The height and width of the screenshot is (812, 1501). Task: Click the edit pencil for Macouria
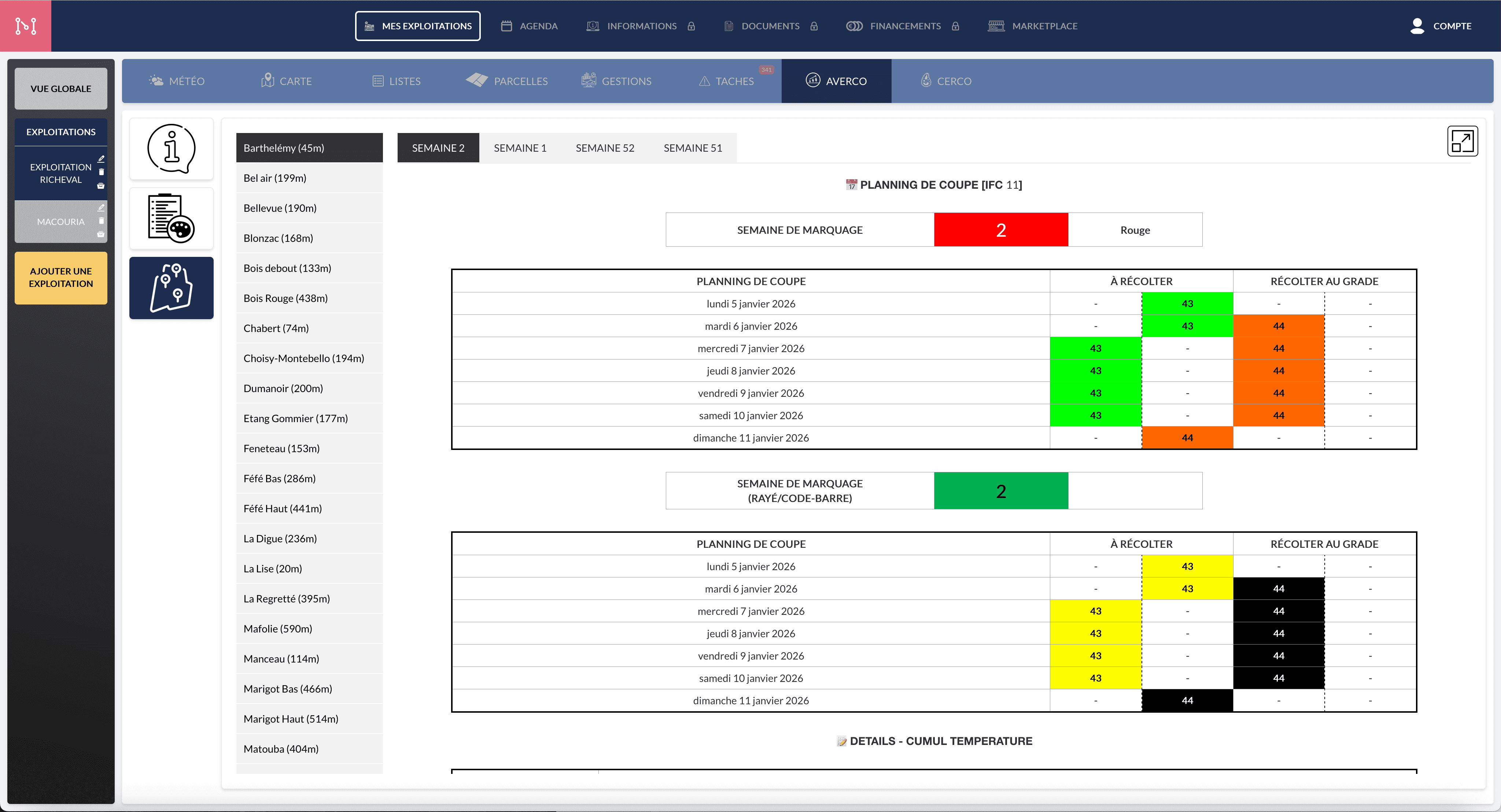[x=101, y=207]
